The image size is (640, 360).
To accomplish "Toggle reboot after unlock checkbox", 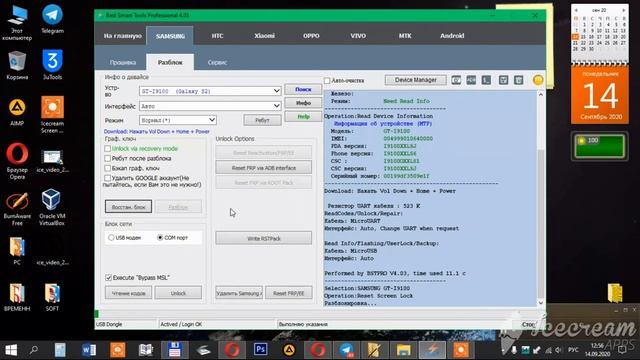I will point(108,158).
